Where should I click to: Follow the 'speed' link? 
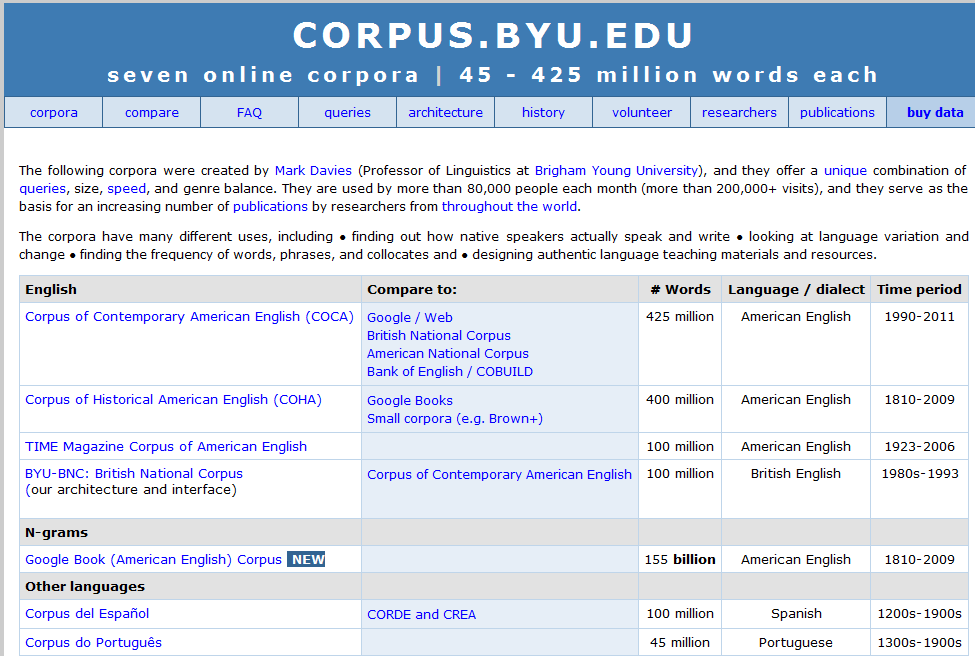127,188
